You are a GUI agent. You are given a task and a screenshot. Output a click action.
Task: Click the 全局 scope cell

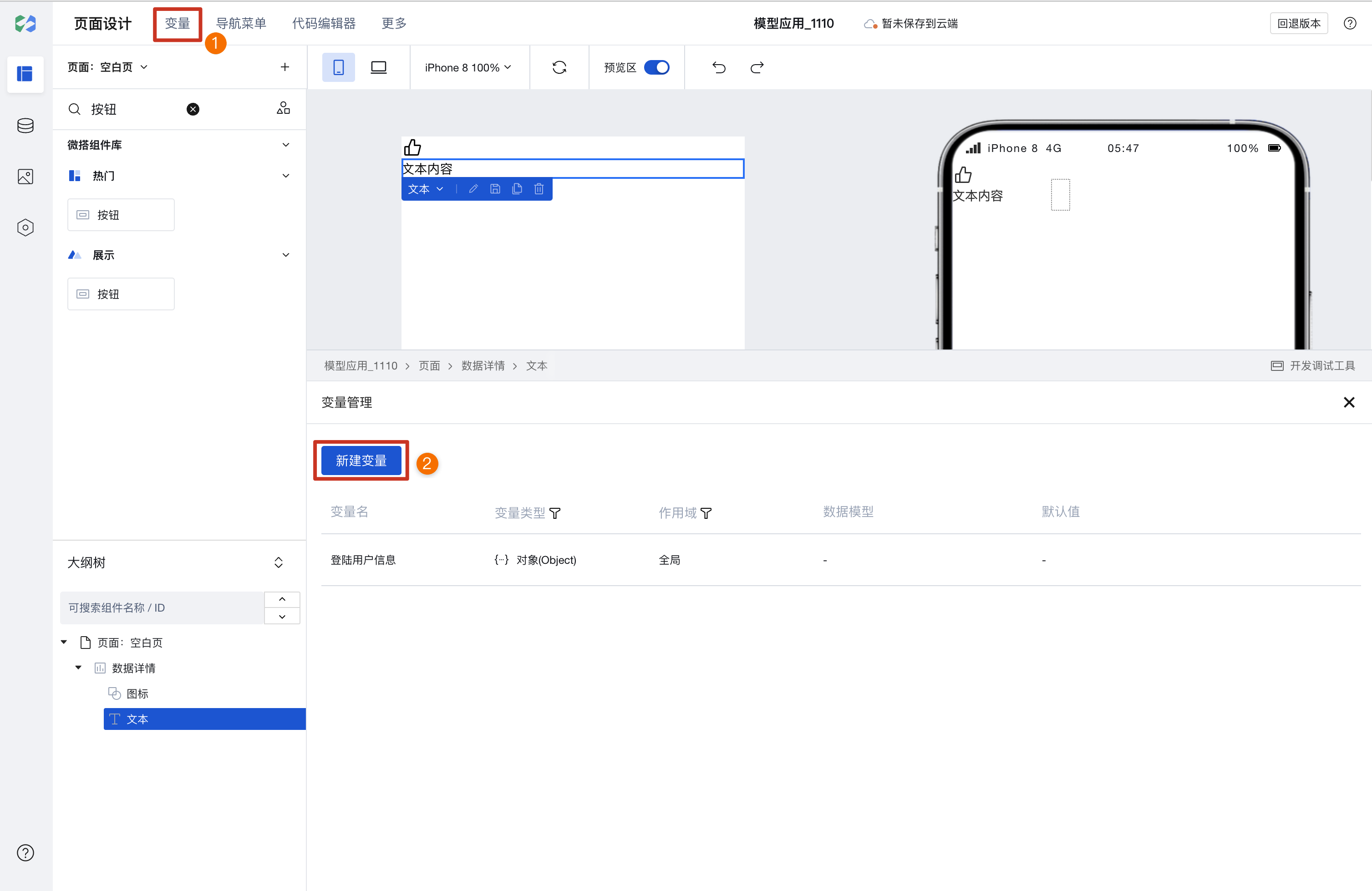click(669, 560)
